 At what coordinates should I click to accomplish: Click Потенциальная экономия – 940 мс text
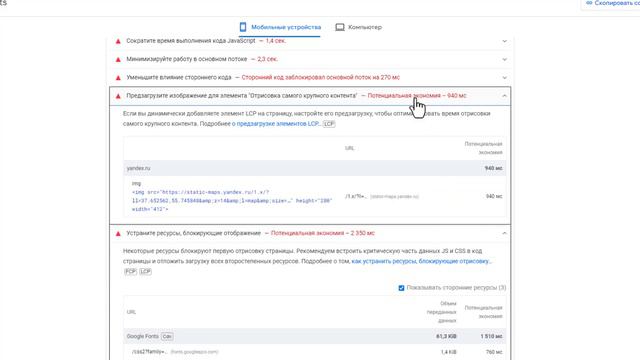click(x=417, y=96)
